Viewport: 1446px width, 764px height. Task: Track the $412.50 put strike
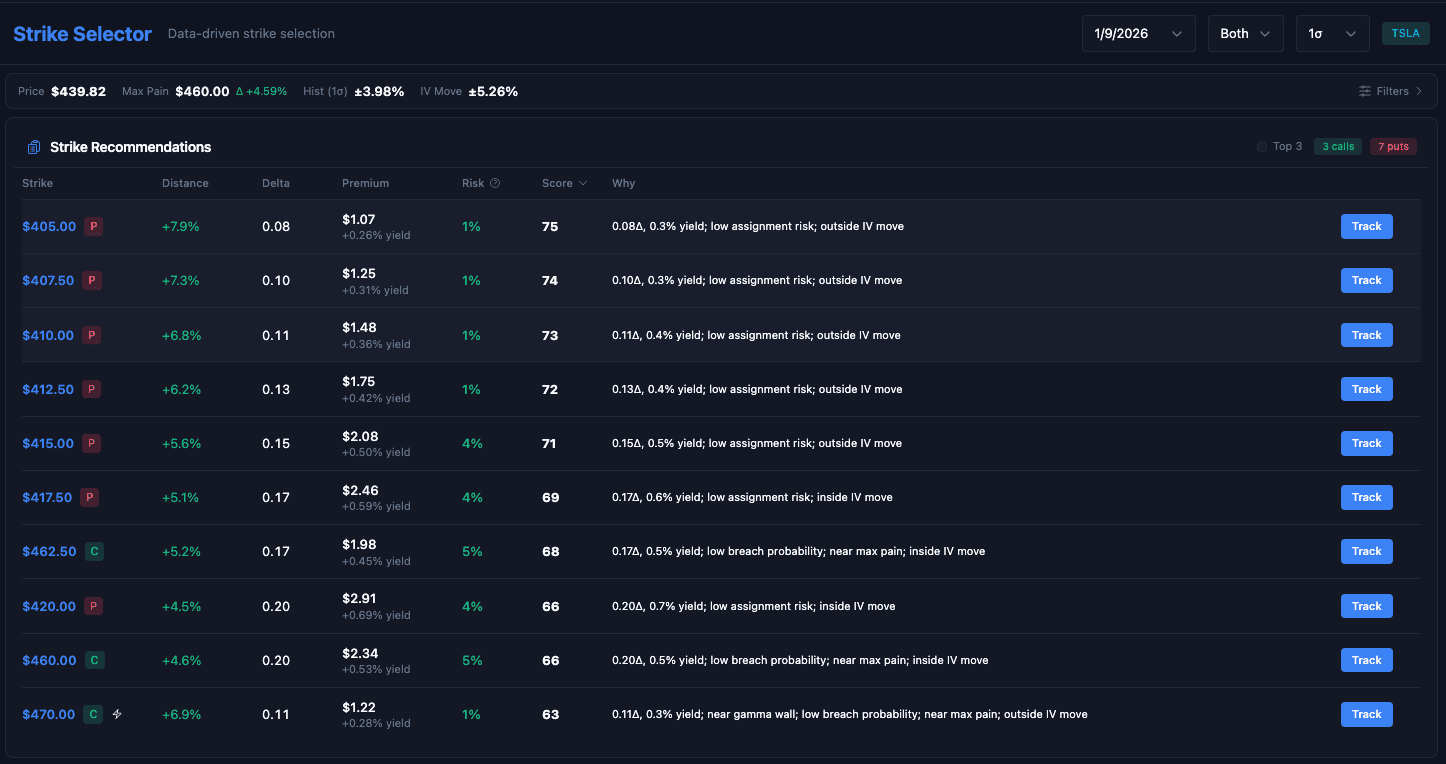click(x=1366, y=389)
